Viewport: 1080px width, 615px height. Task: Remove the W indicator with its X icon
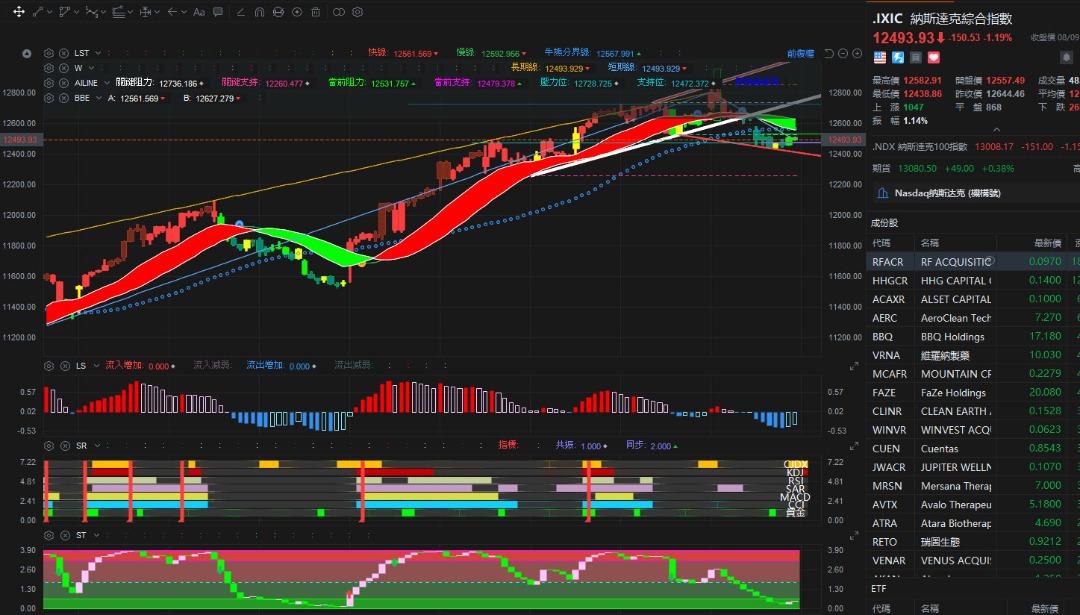(x=63, y=68)
